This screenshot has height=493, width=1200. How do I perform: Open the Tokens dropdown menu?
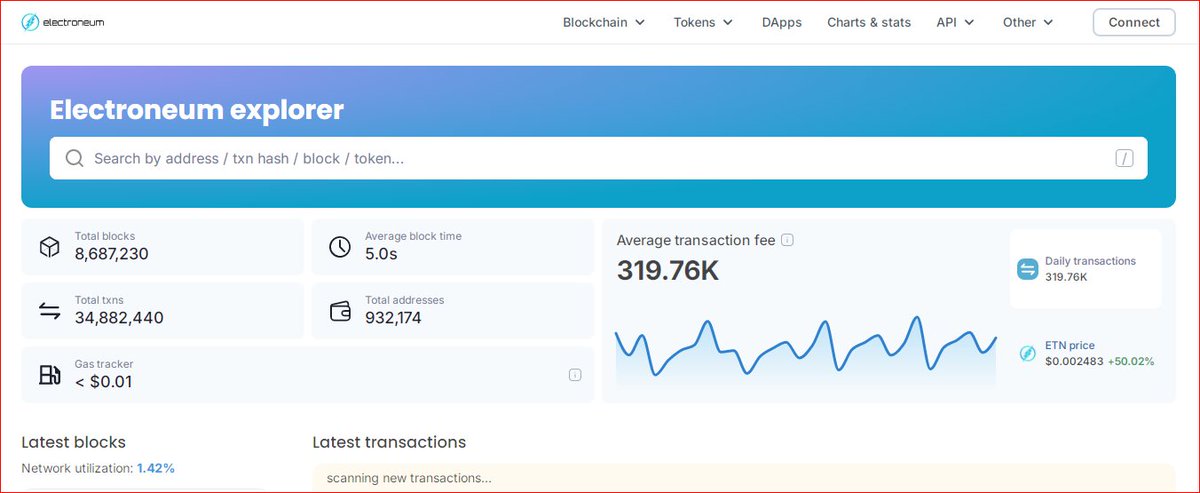[x=703, y=22]
